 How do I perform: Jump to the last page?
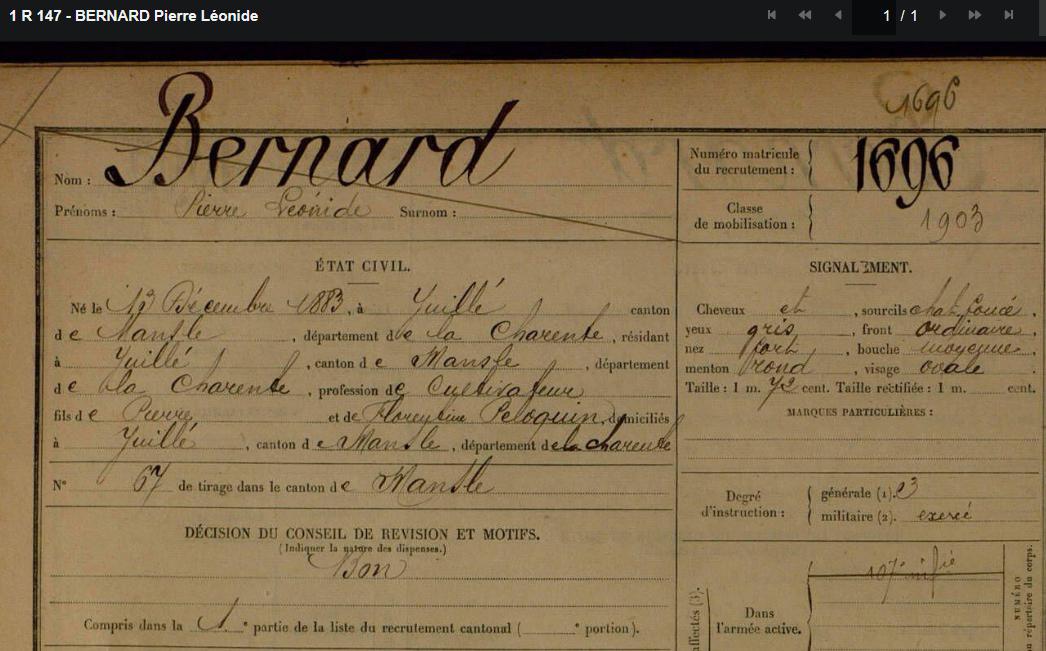(1008, 15)
